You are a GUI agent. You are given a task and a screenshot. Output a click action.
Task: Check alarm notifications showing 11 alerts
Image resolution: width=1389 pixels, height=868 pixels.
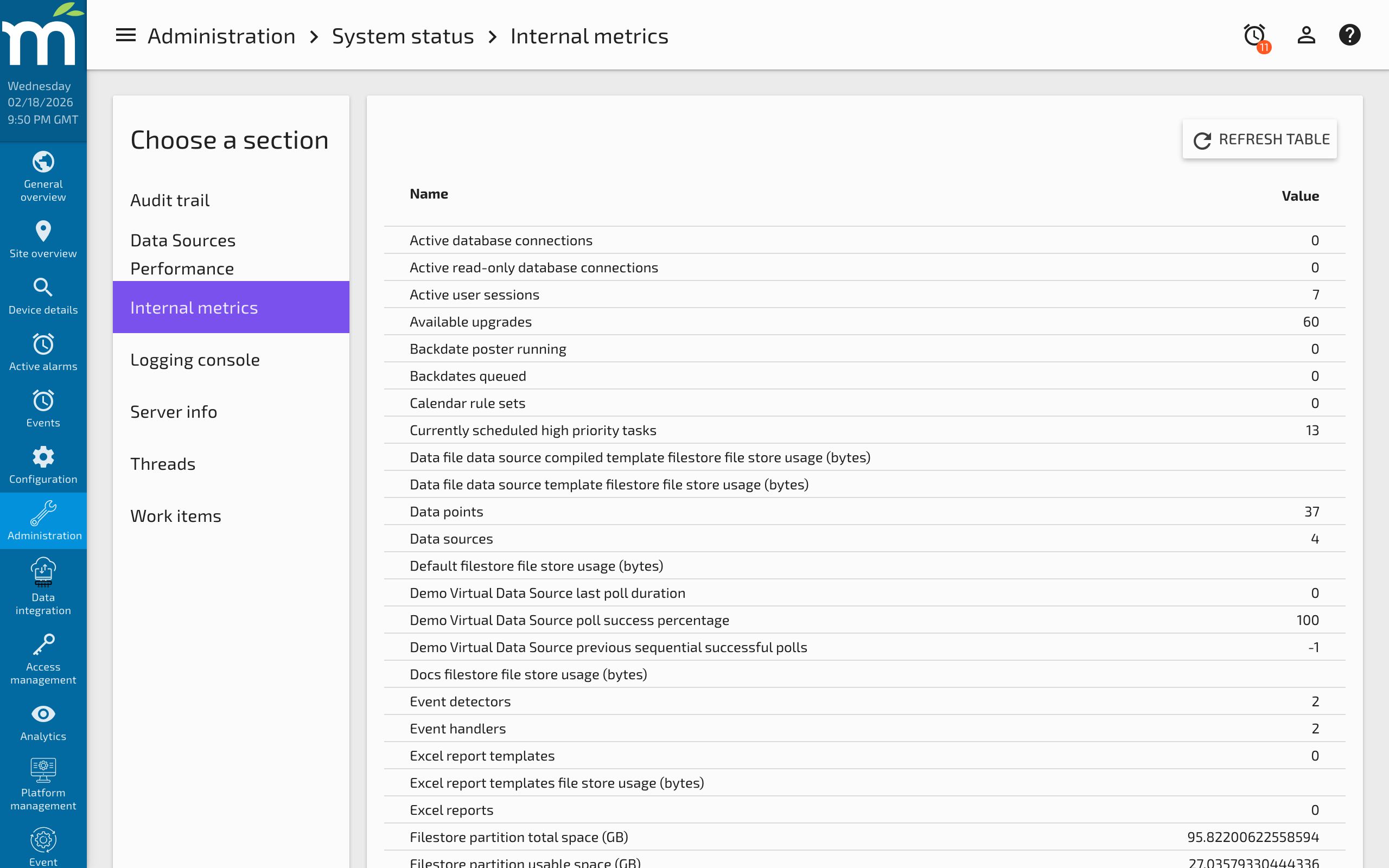click(x=1256, y=35)
